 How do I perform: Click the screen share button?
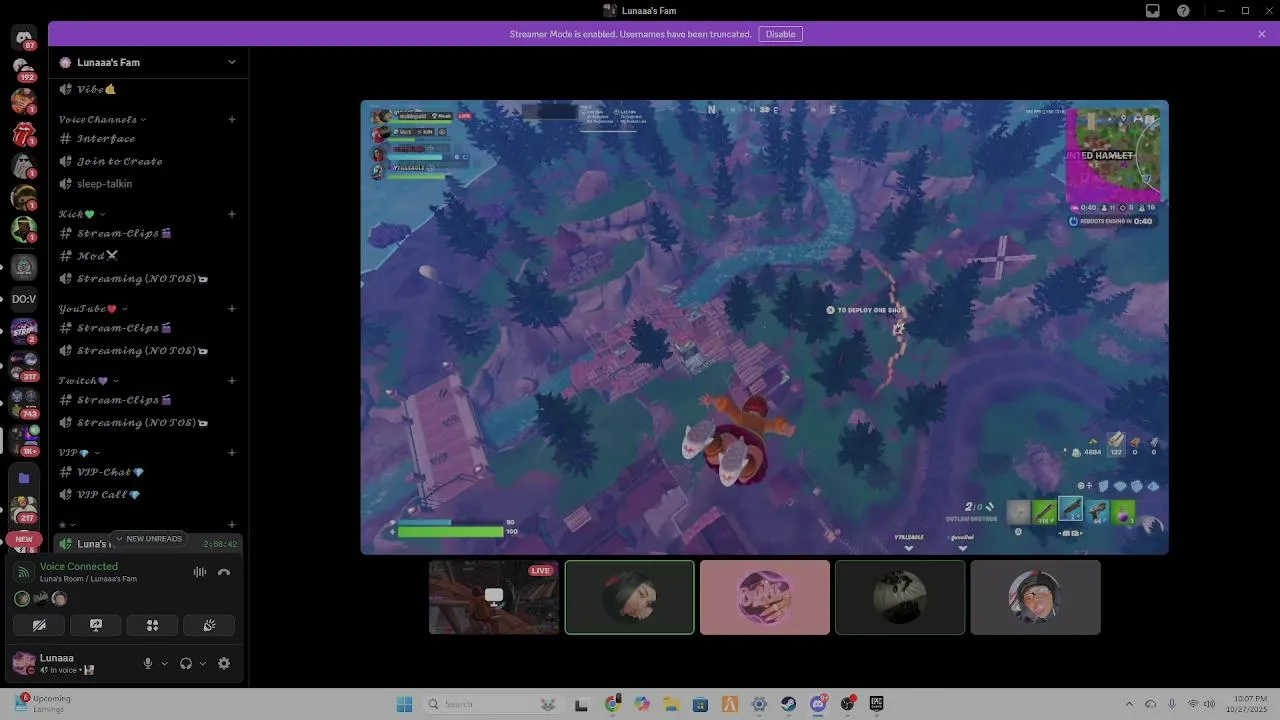tap(96, 625)
